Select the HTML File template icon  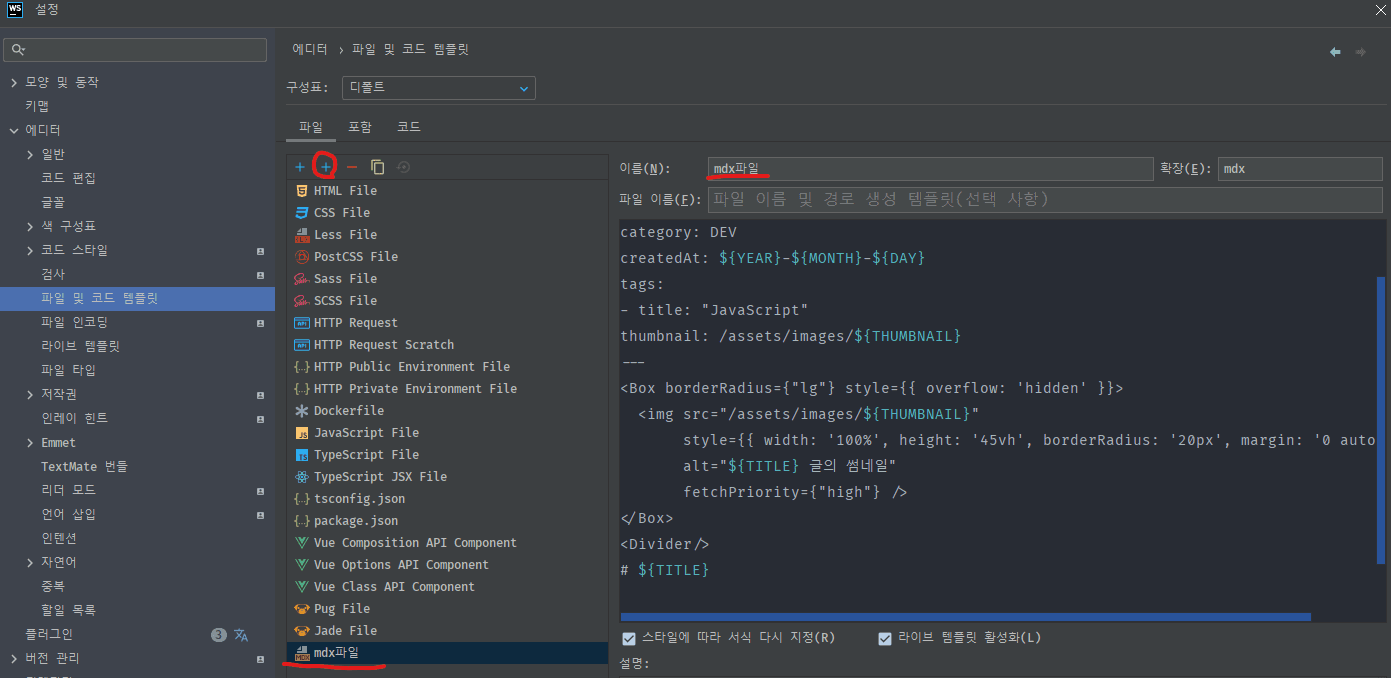point(302,191)
